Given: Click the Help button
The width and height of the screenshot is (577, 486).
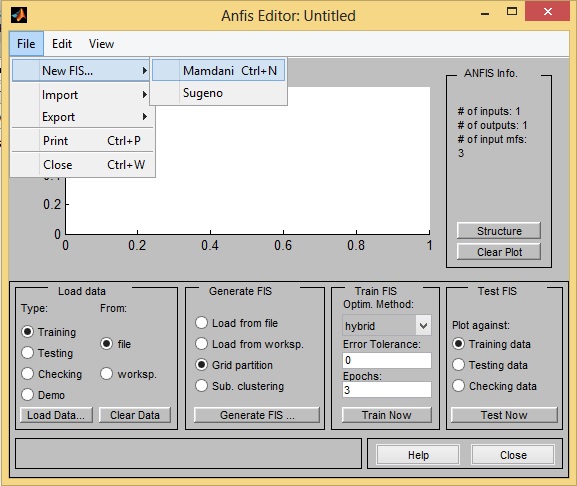Looking at the screenshot, I should 418,455.
